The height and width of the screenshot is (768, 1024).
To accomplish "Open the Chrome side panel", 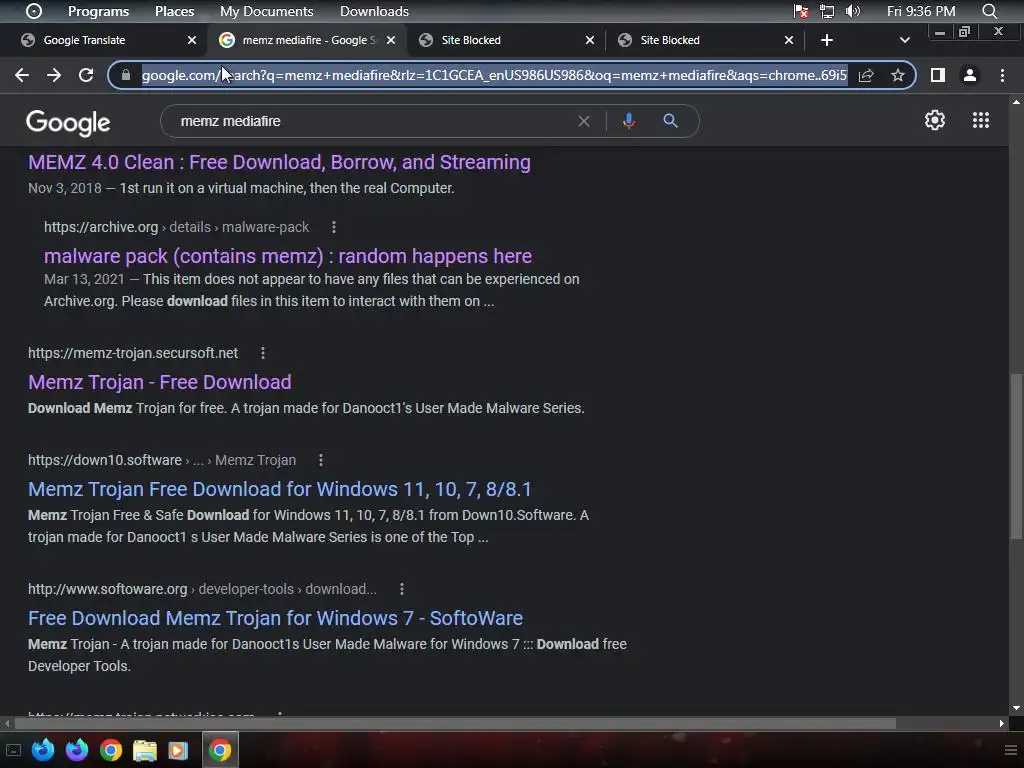I will [938, 75].
